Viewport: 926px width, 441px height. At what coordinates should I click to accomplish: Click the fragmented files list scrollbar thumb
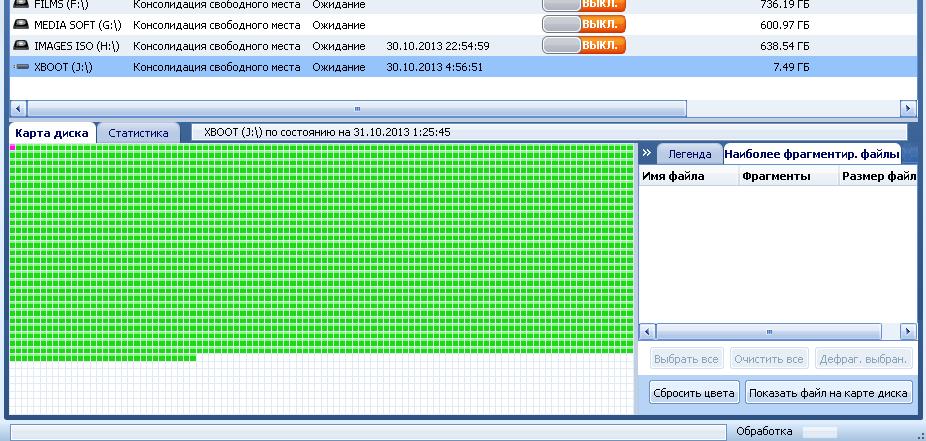(x=769, y=332)
